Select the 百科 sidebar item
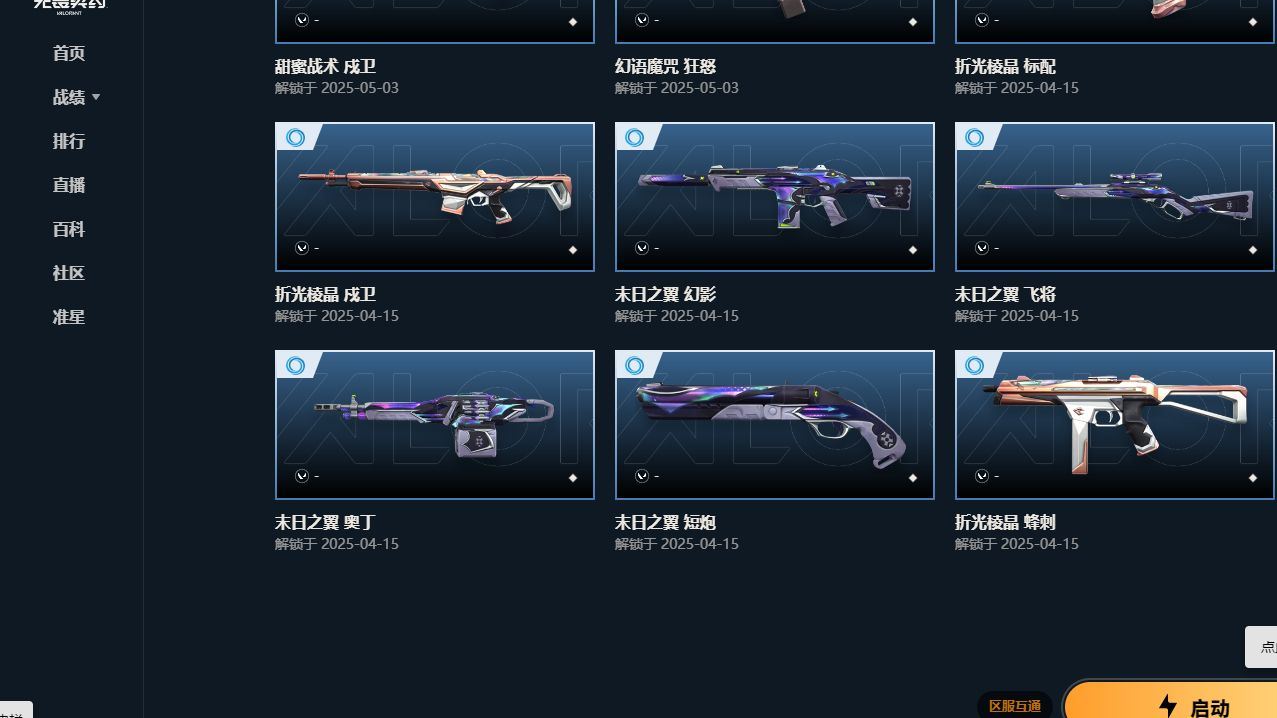Screen dimensions: 1277x718 click(x=69, y=229)
